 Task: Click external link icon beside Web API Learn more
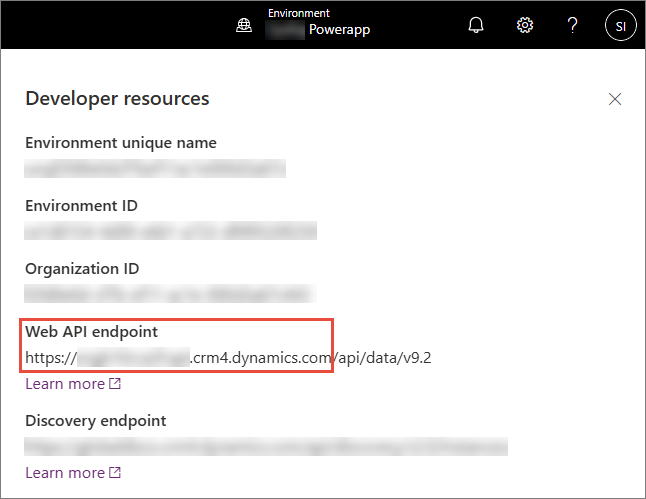coord(115,384)
